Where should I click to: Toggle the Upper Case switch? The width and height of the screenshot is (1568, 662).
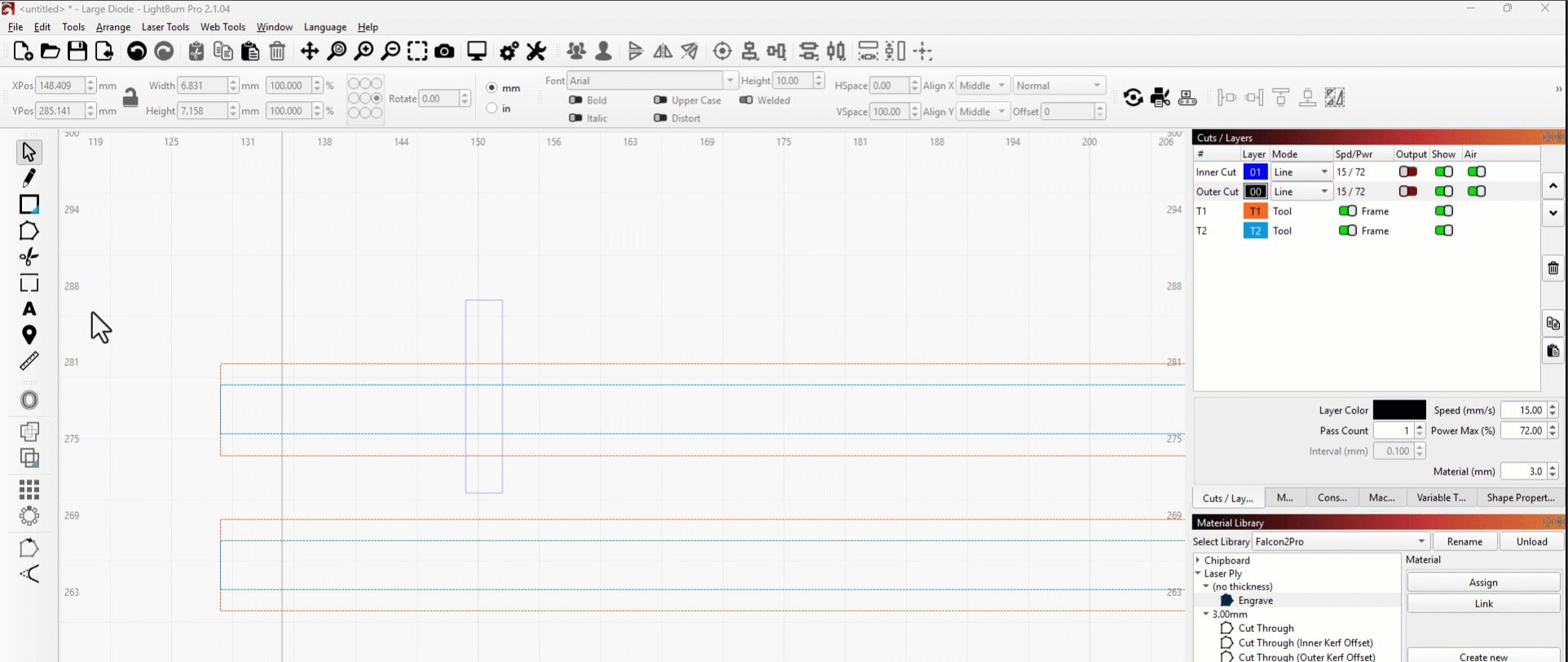[x=660, y=99]
